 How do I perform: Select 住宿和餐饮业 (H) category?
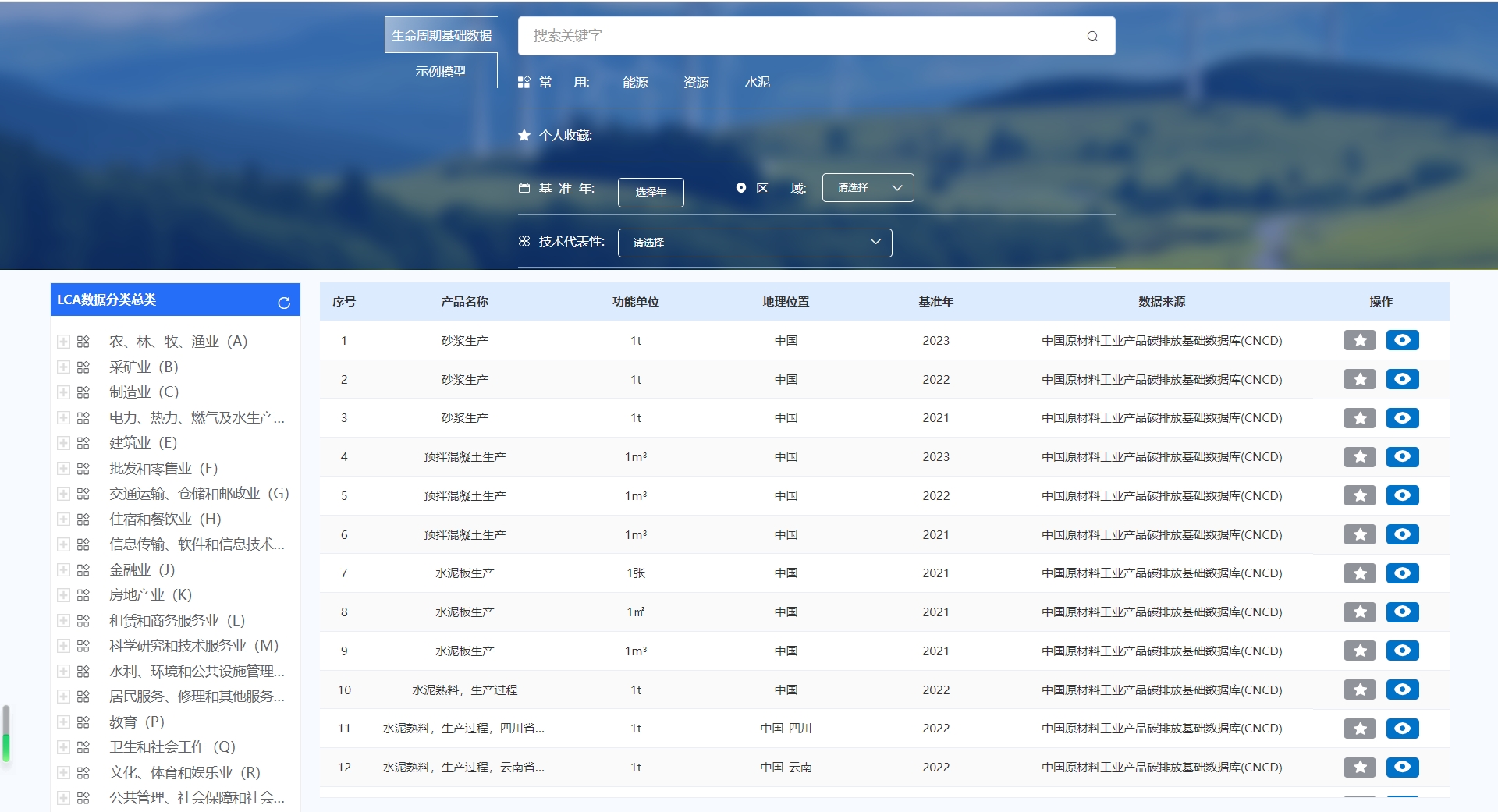click(165, 519)
